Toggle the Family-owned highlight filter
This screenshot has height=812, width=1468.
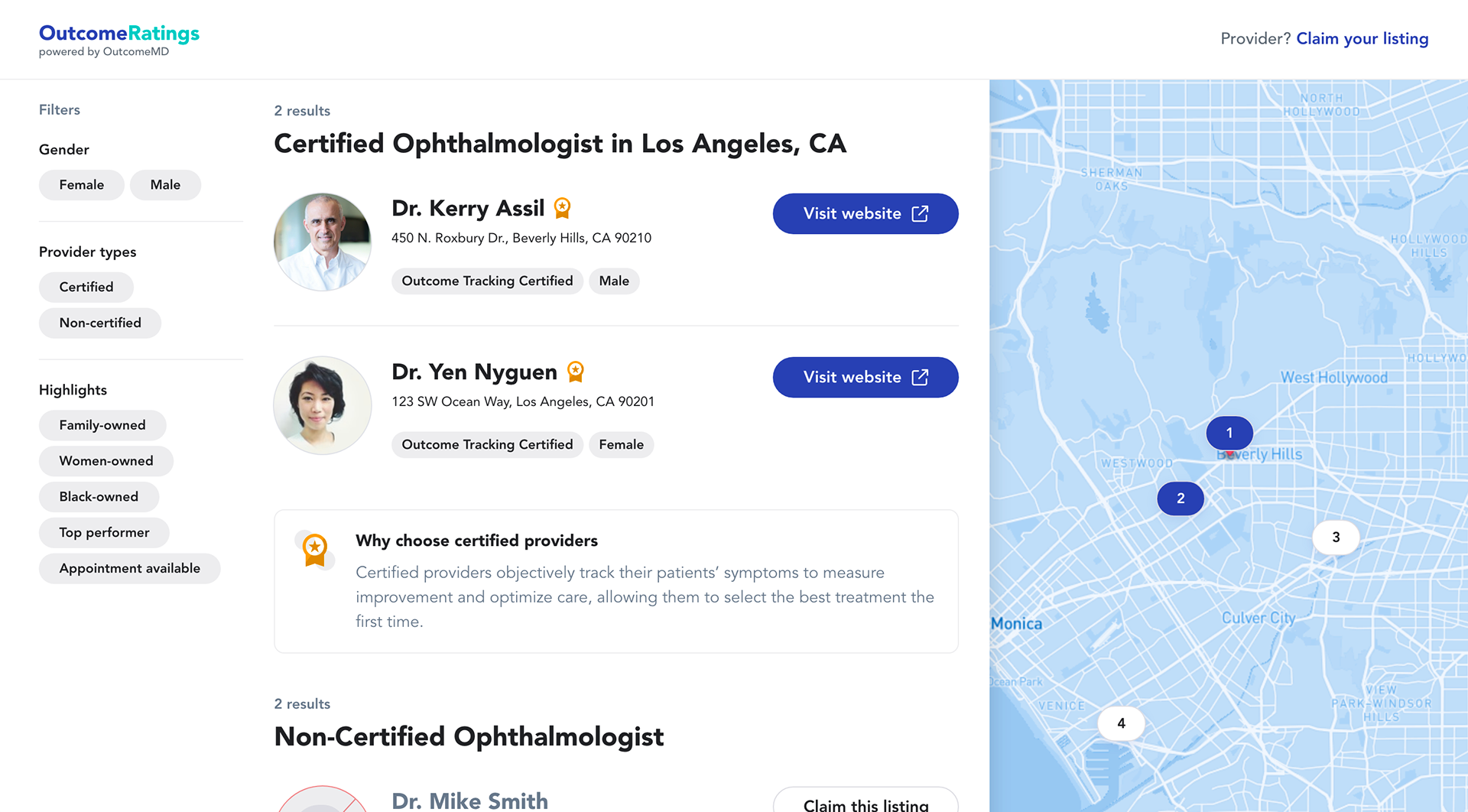tap(102, 425)
